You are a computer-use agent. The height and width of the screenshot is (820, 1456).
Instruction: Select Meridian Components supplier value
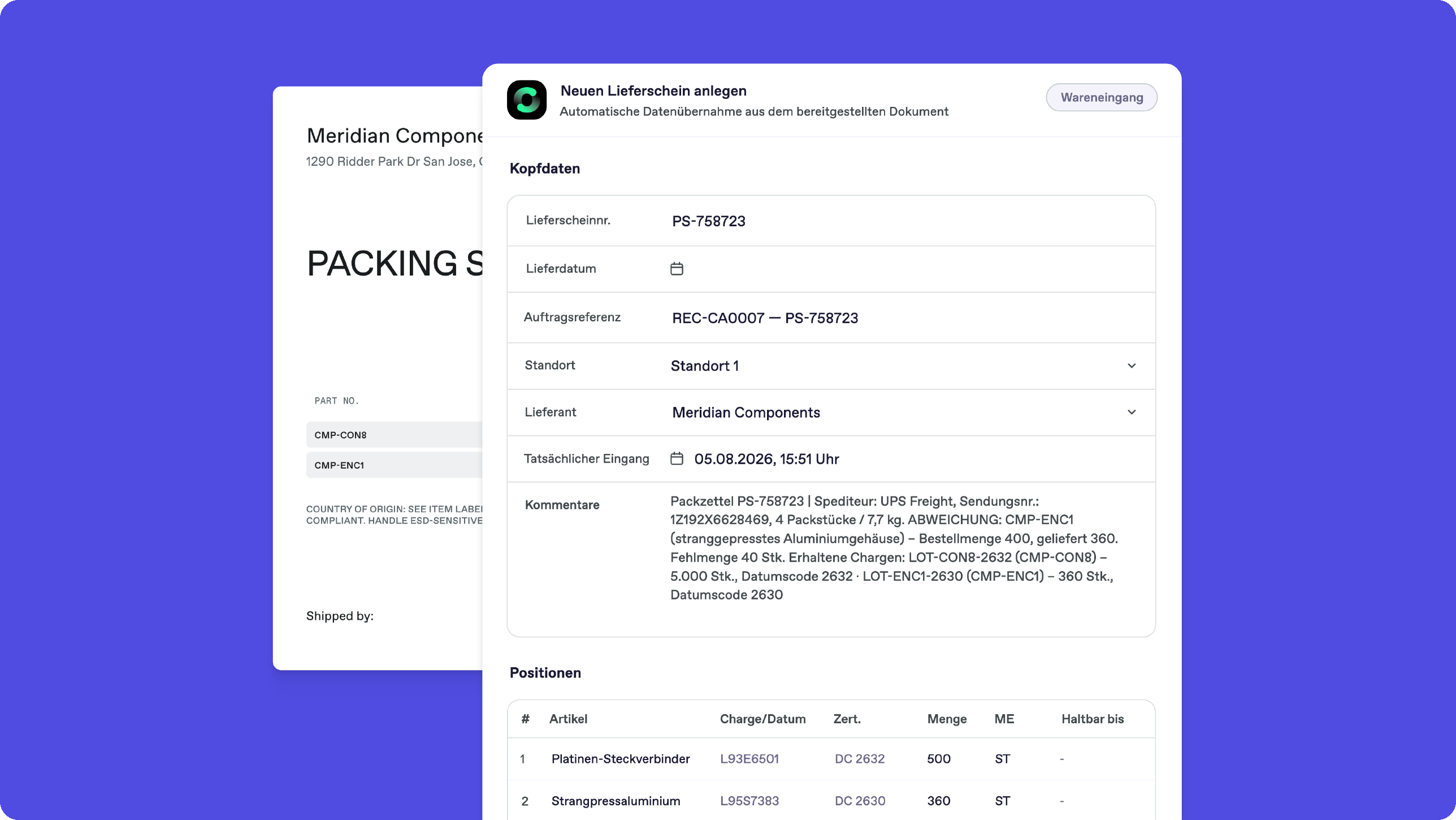pos(746,412)
